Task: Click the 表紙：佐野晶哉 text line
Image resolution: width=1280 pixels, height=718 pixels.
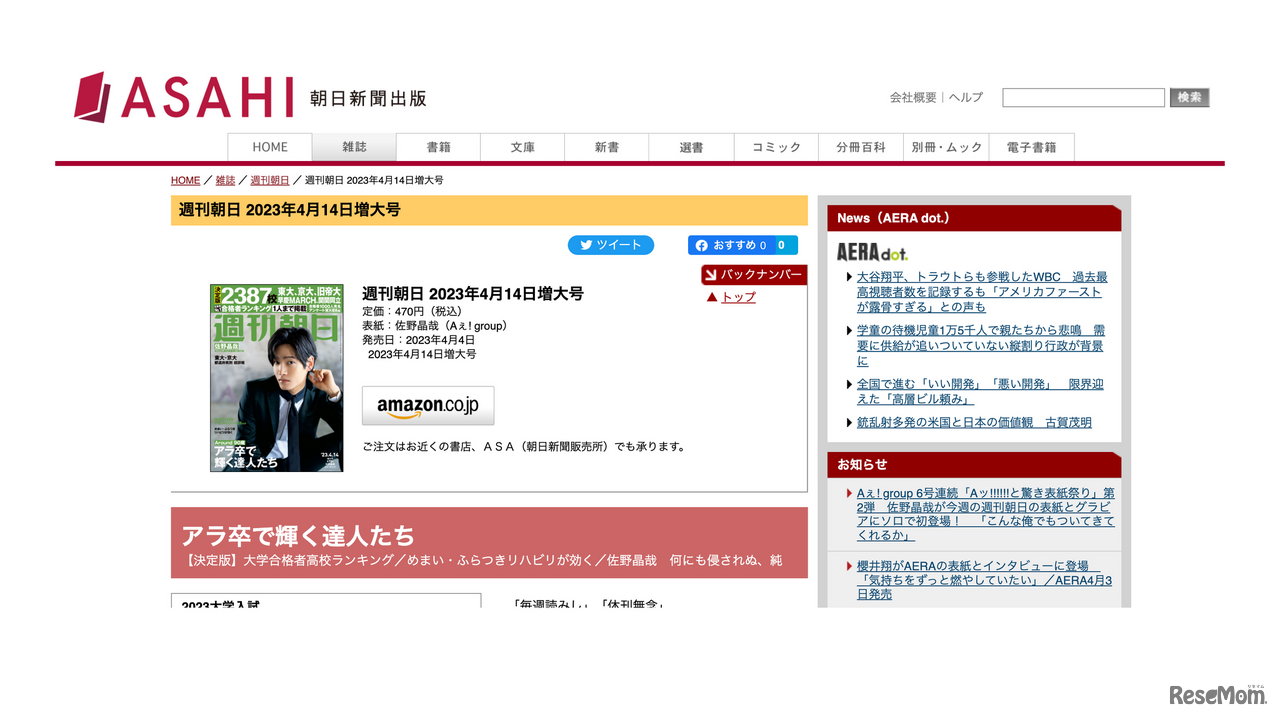Action: point(437,326)
